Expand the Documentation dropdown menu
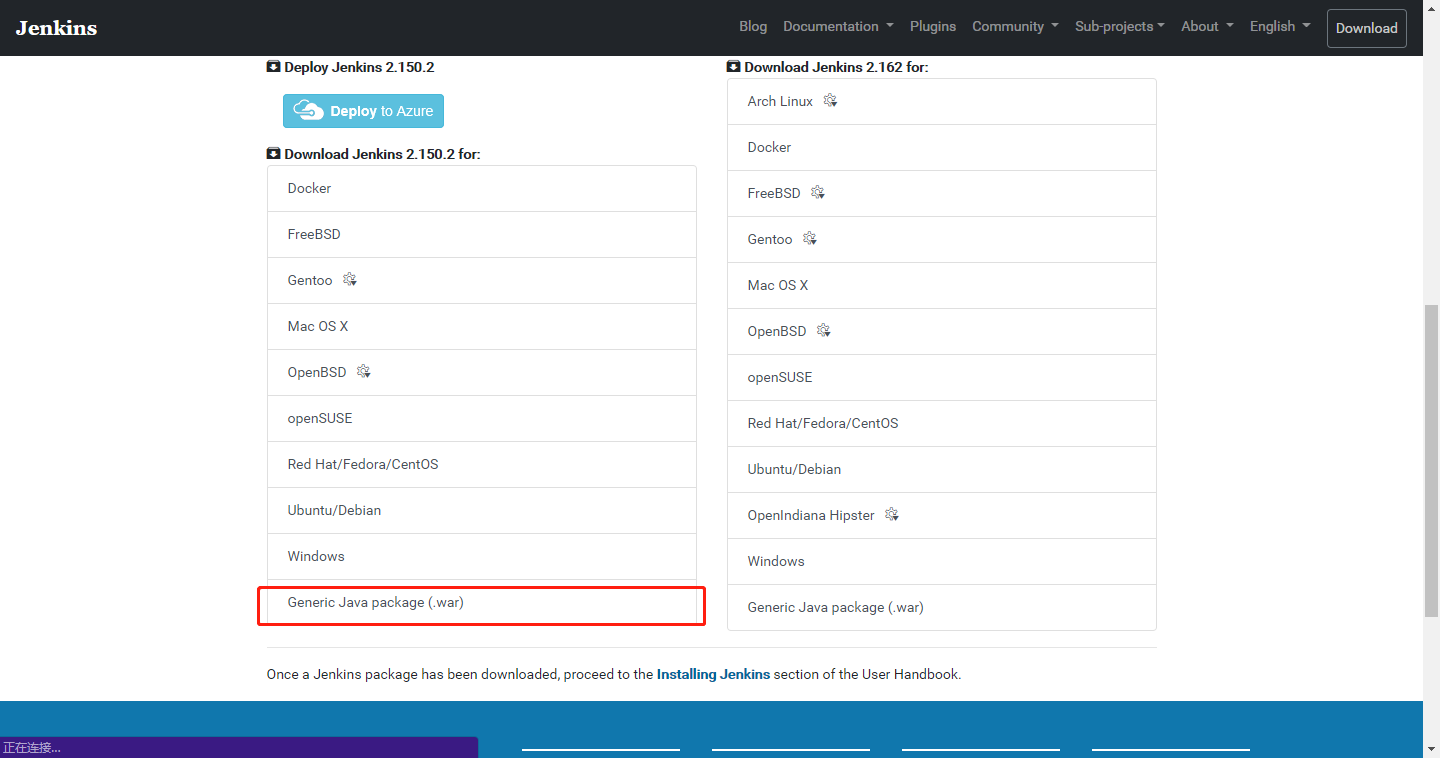 (838, 27)
